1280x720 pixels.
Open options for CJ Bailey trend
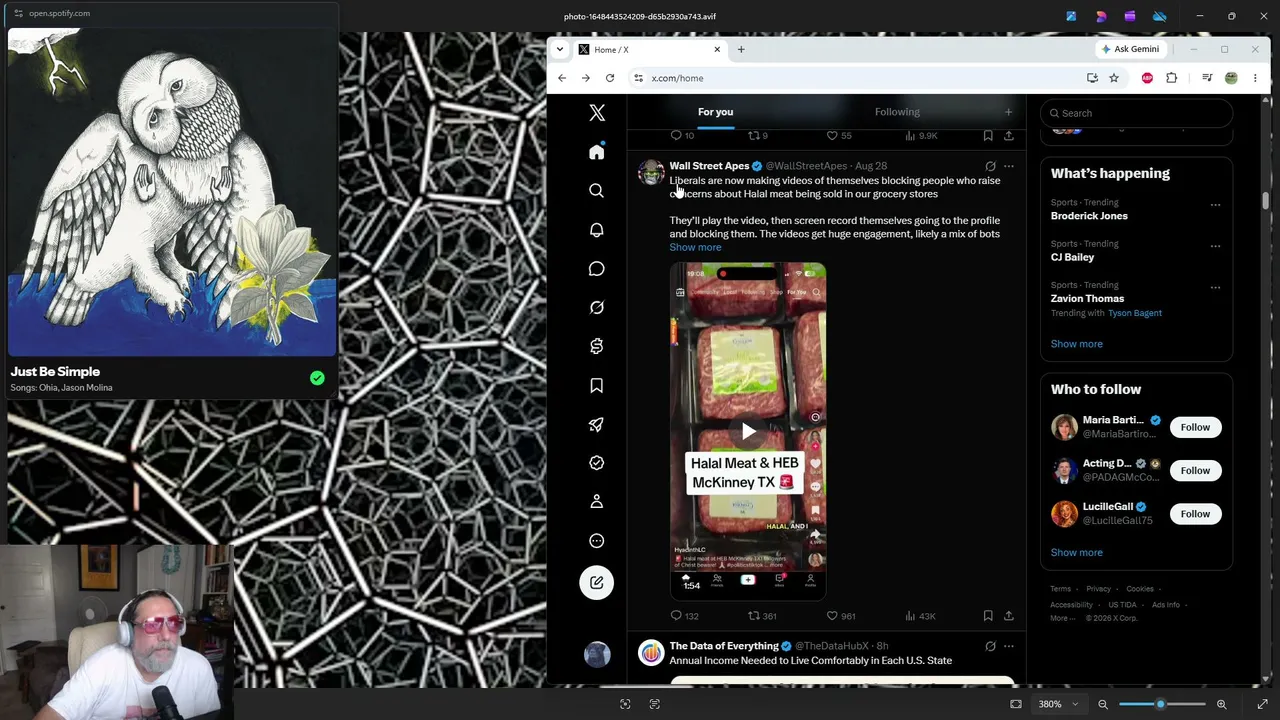(1215, 246)
